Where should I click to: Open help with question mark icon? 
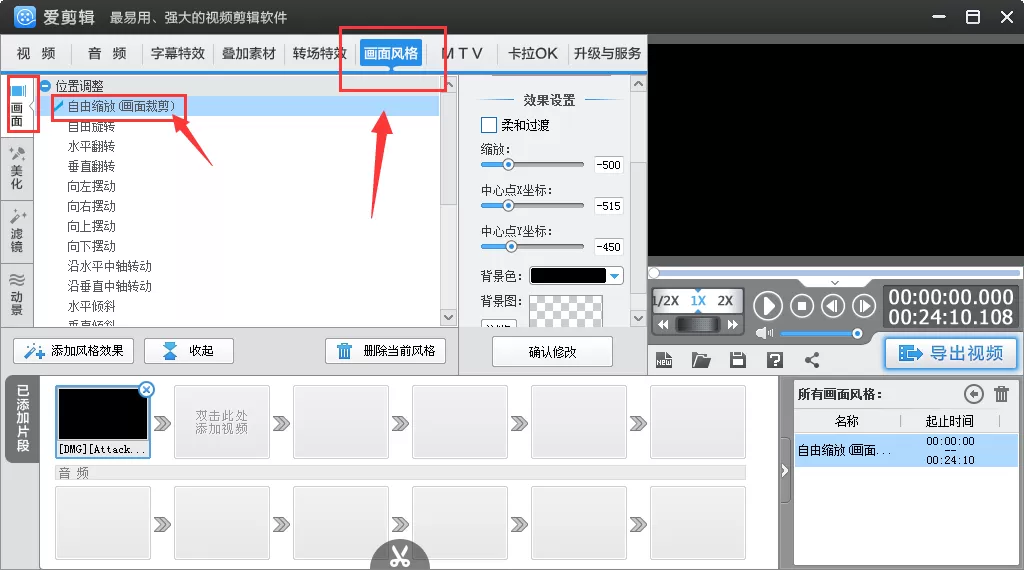coord(775,360)
